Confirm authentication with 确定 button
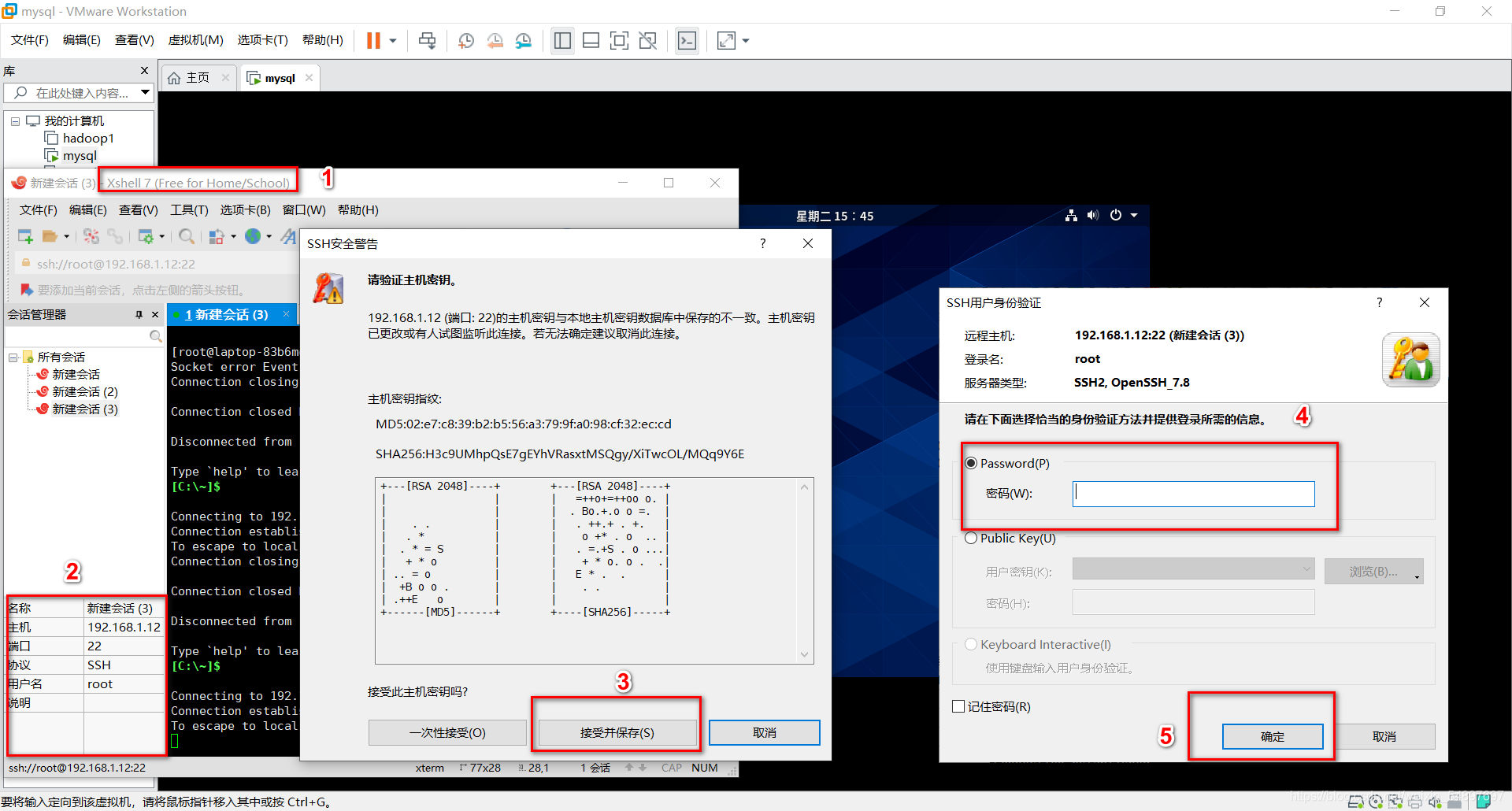This screenshot has height=811, width=1512. pyautogui.click(x=1273, y=736)
